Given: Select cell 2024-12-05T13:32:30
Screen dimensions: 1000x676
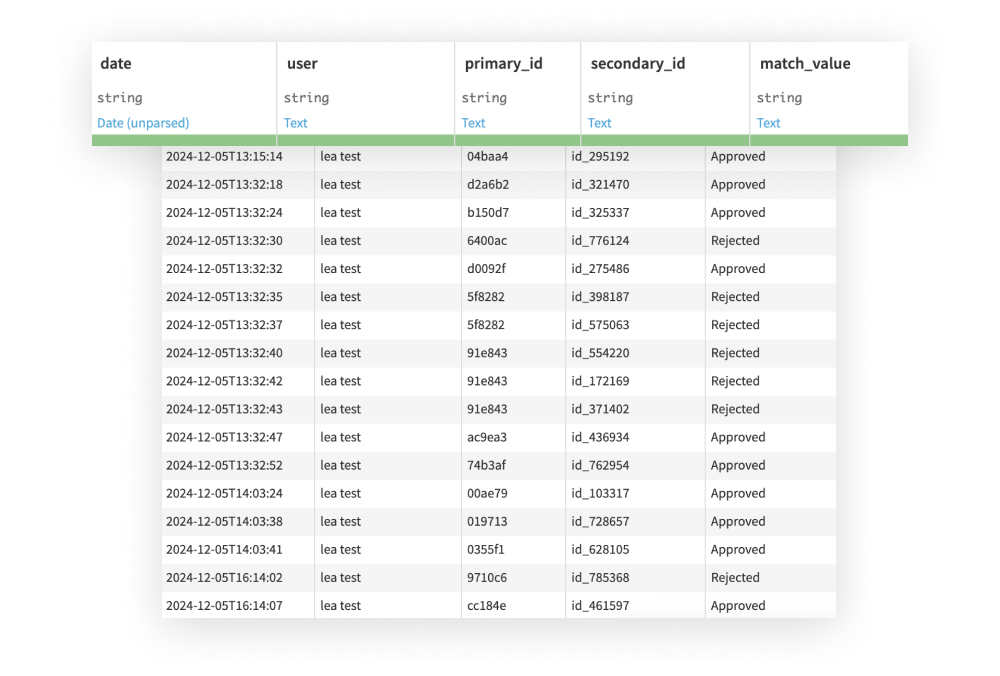Looking at the screenshot, I should tap(224, 241).
